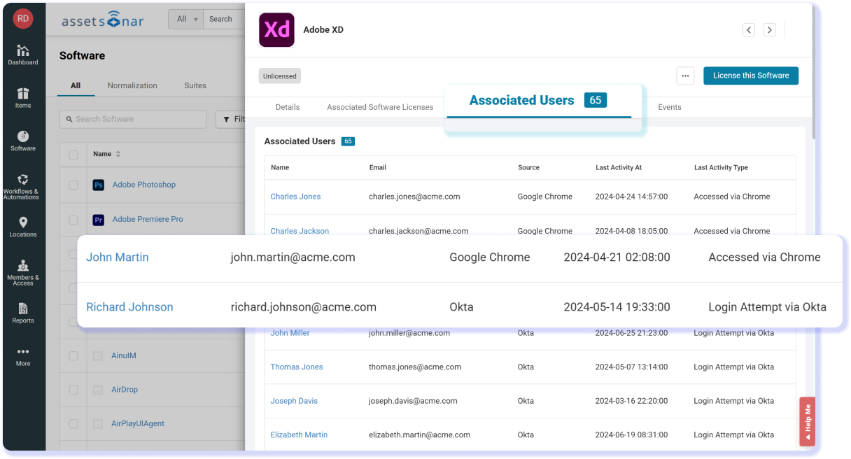
Task: Go to previous software with left chevron
Action: coord(748,30)
